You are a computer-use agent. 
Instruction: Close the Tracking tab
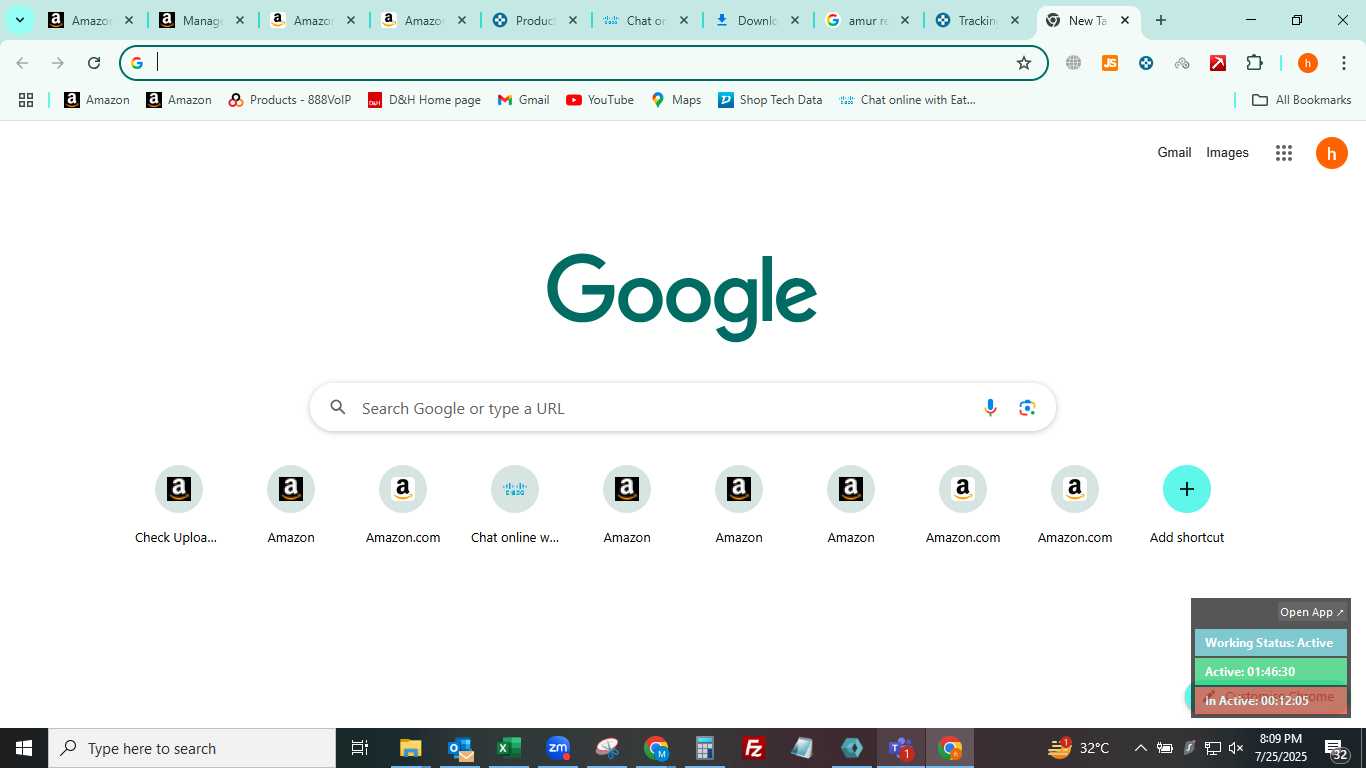1014,20
